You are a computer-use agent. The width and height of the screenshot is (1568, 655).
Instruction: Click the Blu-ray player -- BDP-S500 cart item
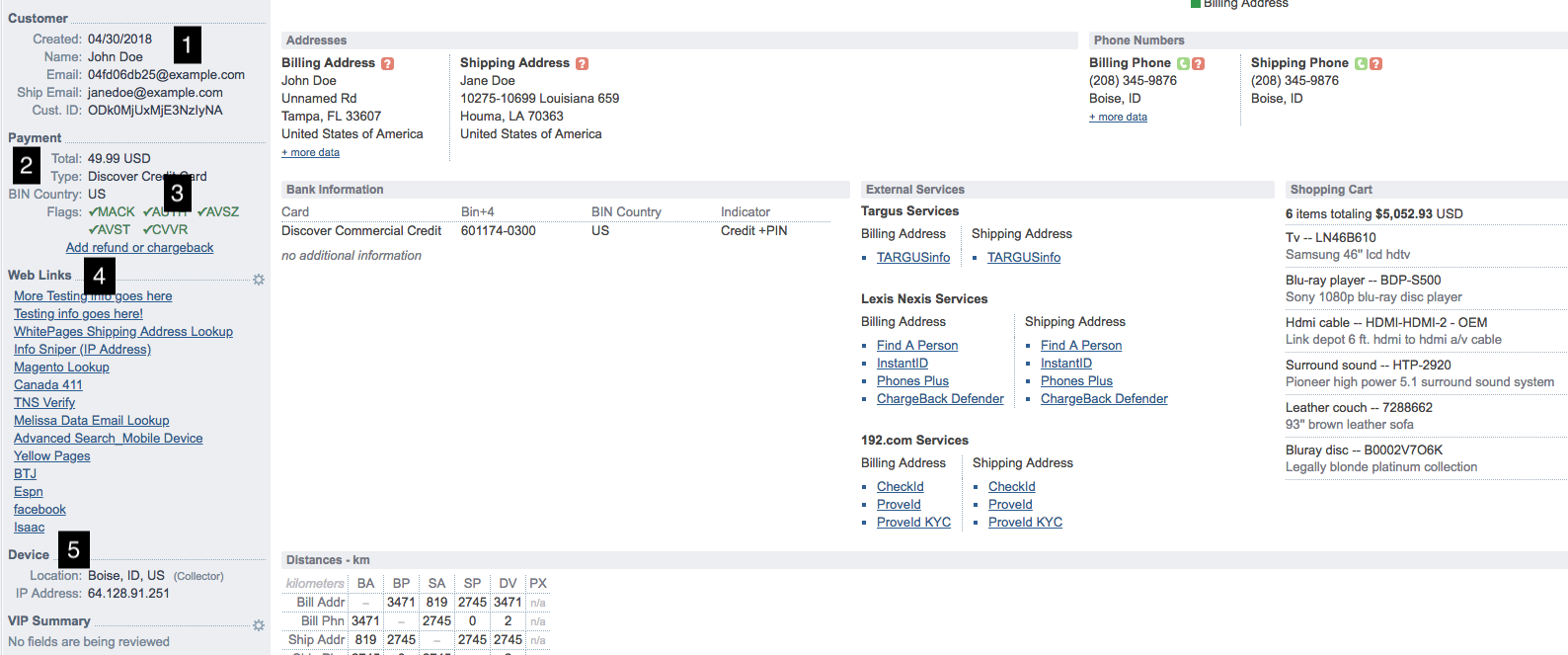click(x=1364, y=281)
